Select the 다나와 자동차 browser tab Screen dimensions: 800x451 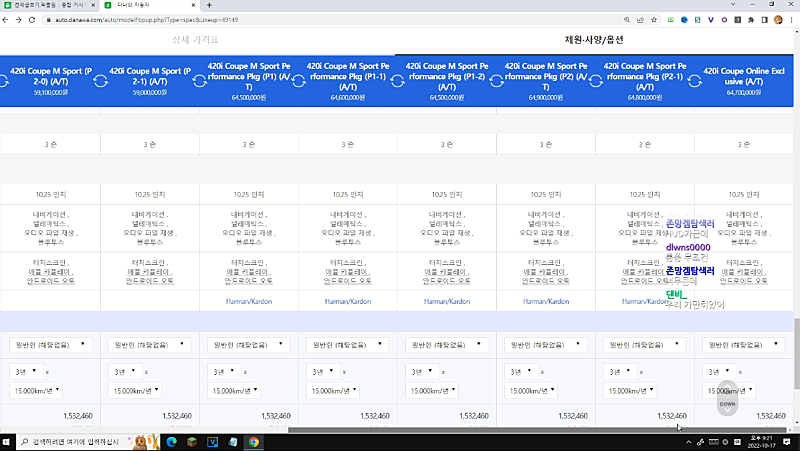[148, 5]
